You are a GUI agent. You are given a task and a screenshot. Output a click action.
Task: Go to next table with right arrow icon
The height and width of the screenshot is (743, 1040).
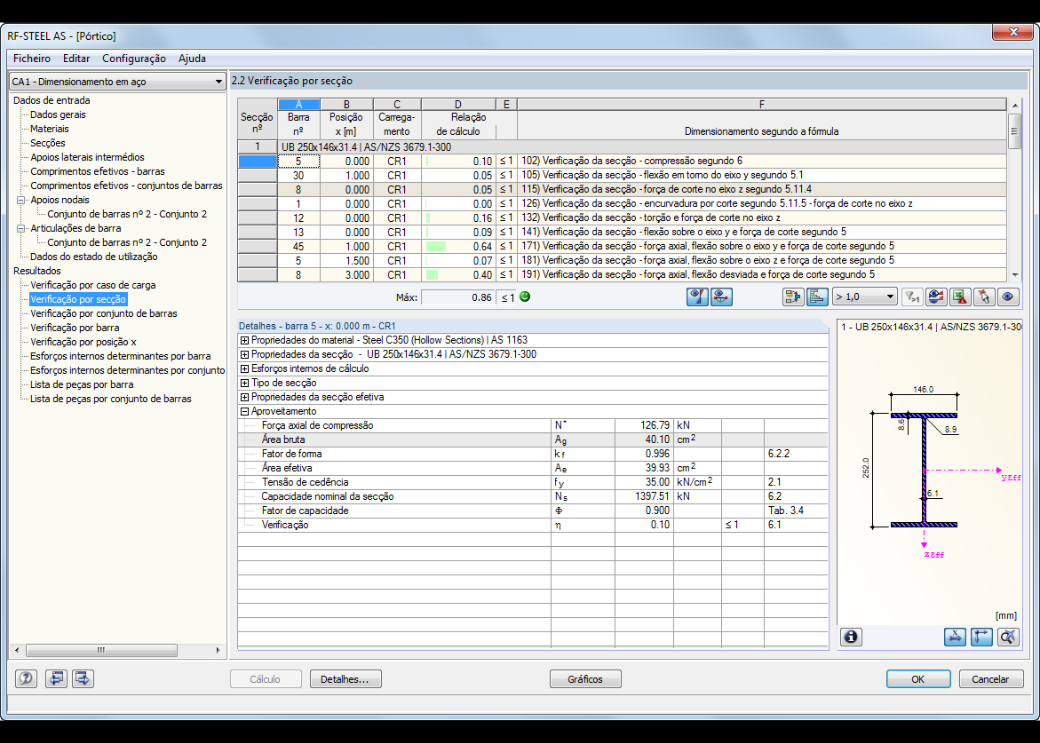pos(83,678)
